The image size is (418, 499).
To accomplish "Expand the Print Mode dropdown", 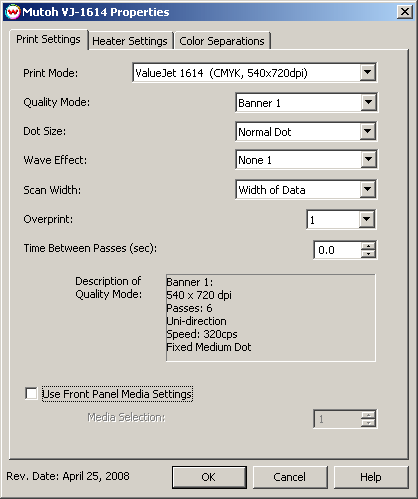I will [x=367, y=72].
